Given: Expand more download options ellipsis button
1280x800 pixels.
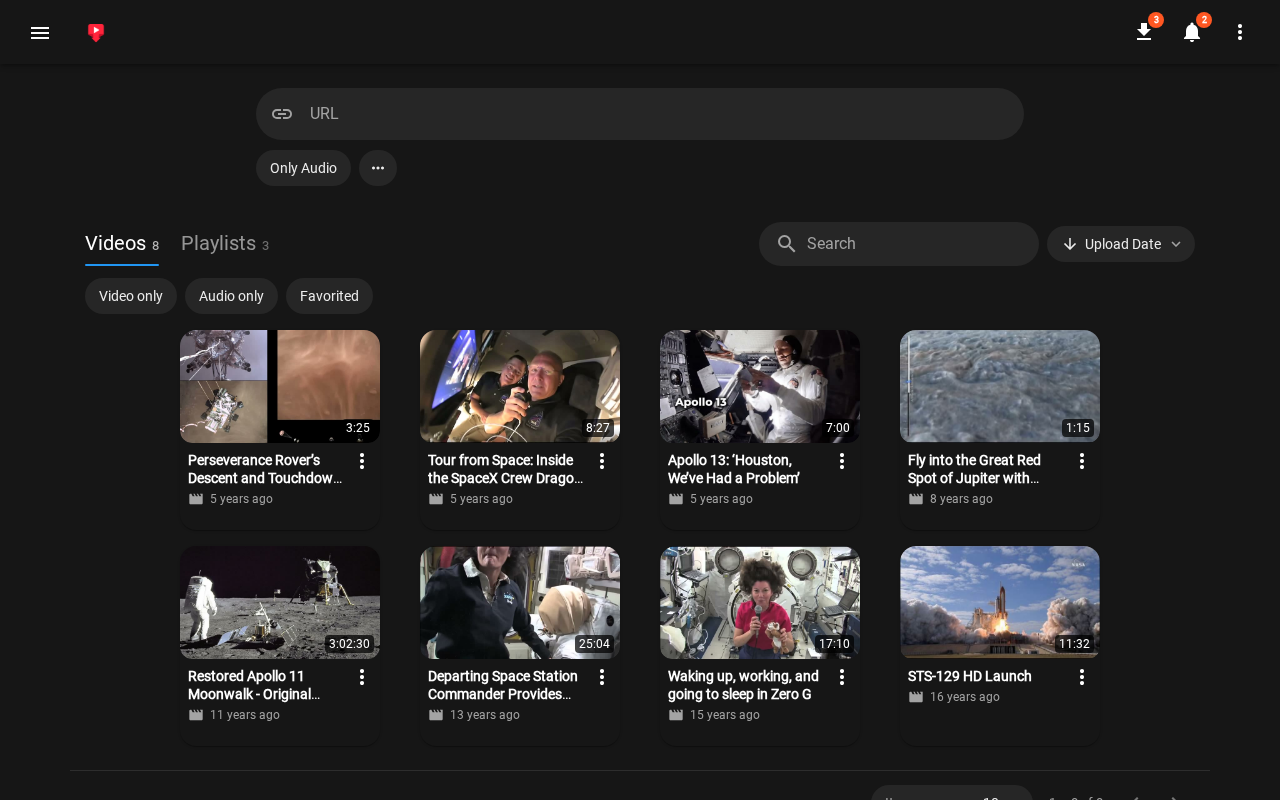Looking at the screenshot, I should coord(378,168).
